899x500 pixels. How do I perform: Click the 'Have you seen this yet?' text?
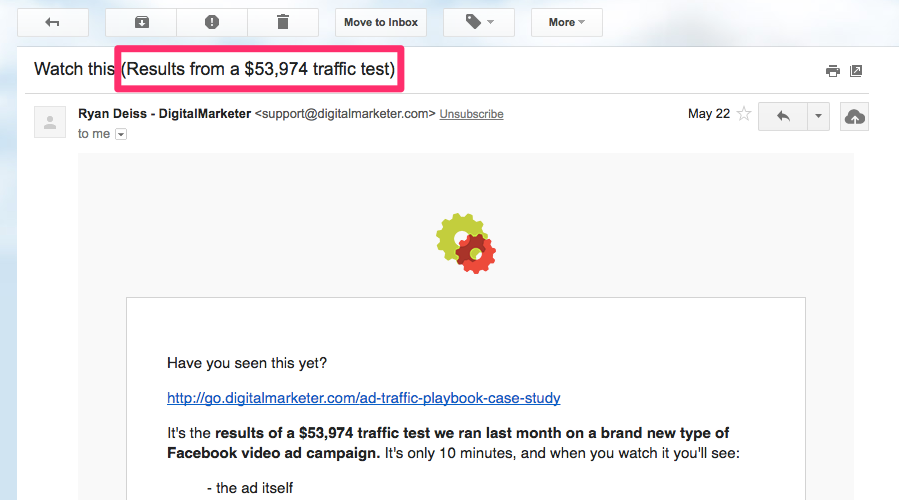tap(247, 363)
